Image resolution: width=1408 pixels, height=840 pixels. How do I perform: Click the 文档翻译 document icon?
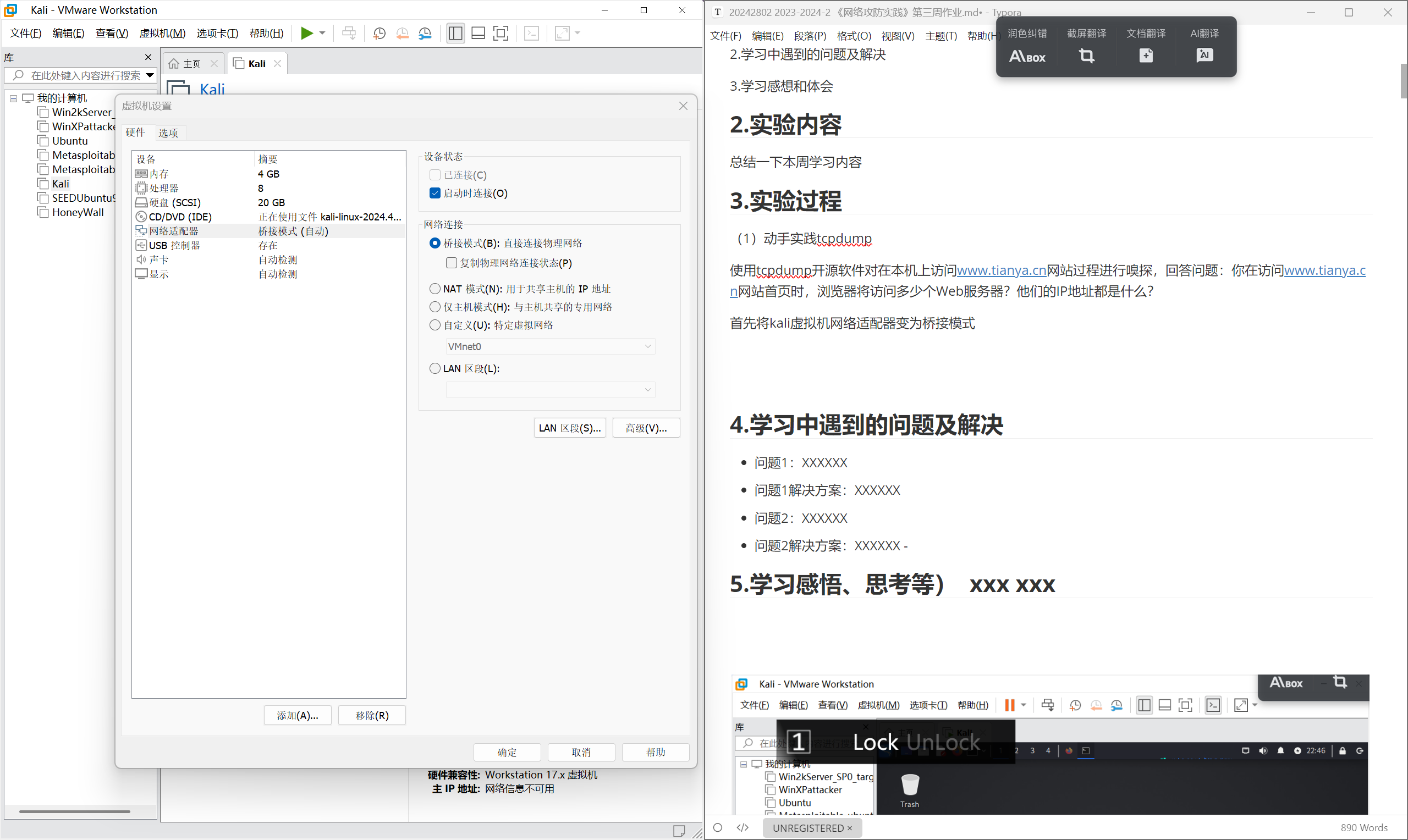pyautogui.click(x=1145, y=56)
